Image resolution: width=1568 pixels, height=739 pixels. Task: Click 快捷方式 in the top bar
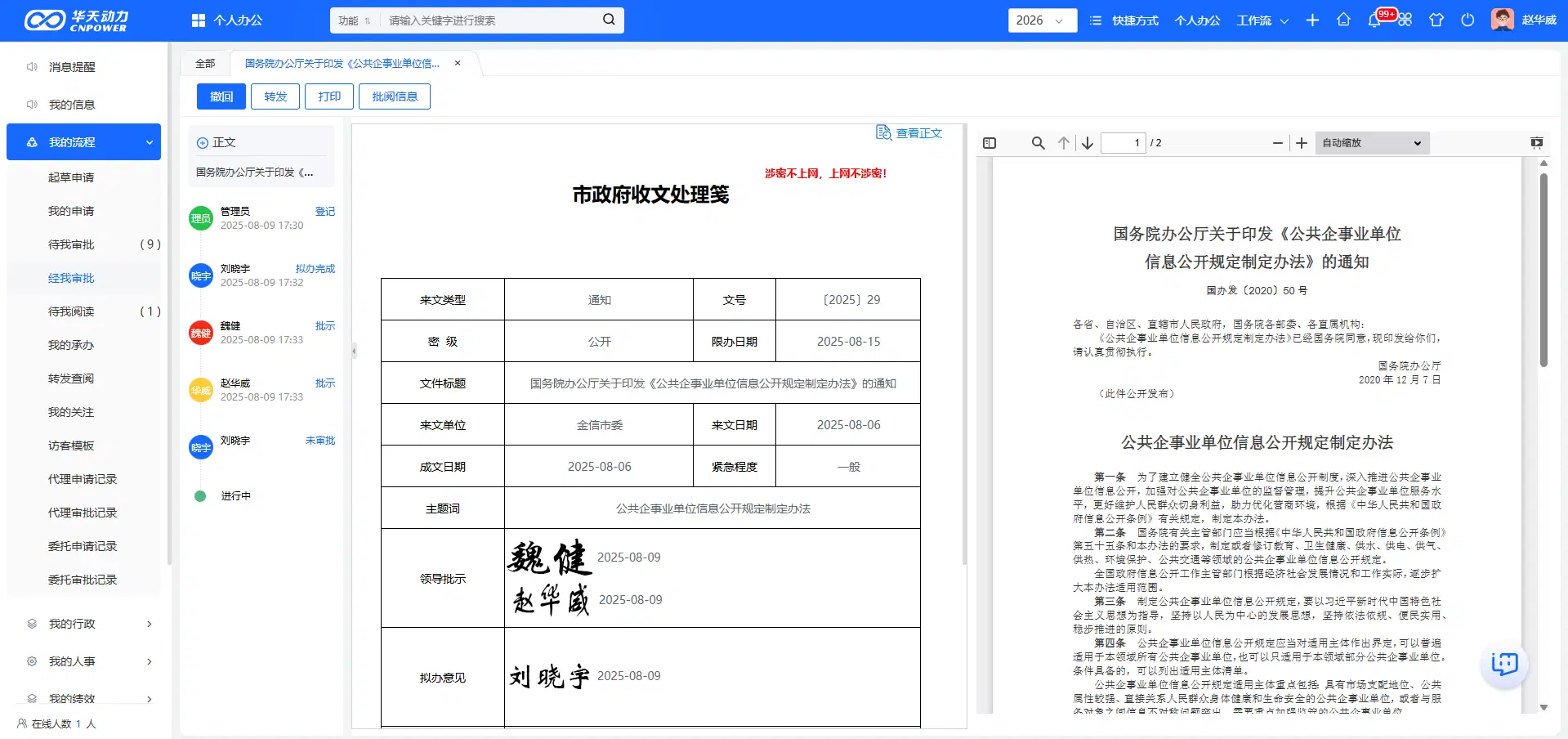[1135, 20]
